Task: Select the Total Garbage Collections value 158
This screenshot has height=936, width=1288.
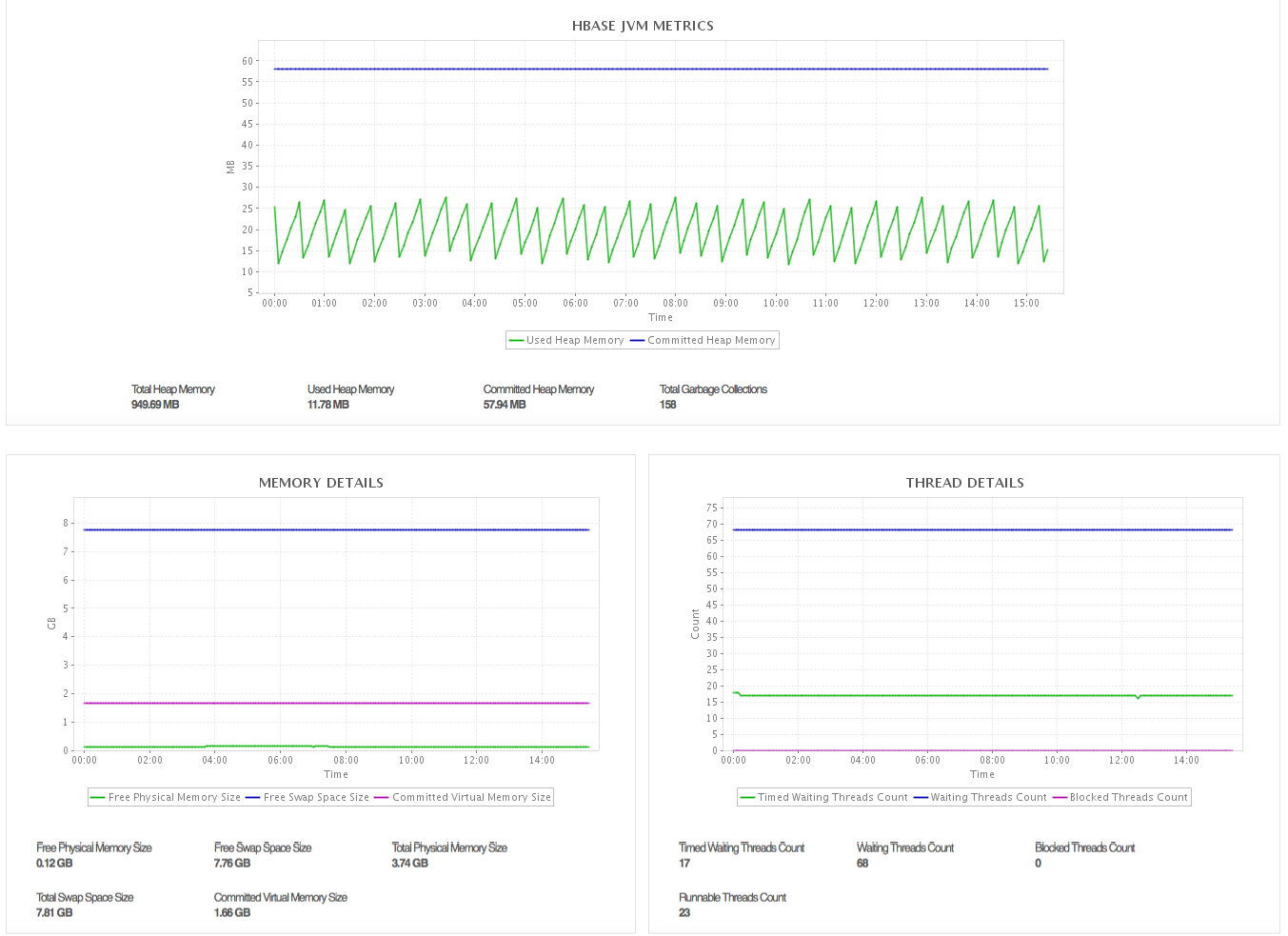Action: coord(668,405)
